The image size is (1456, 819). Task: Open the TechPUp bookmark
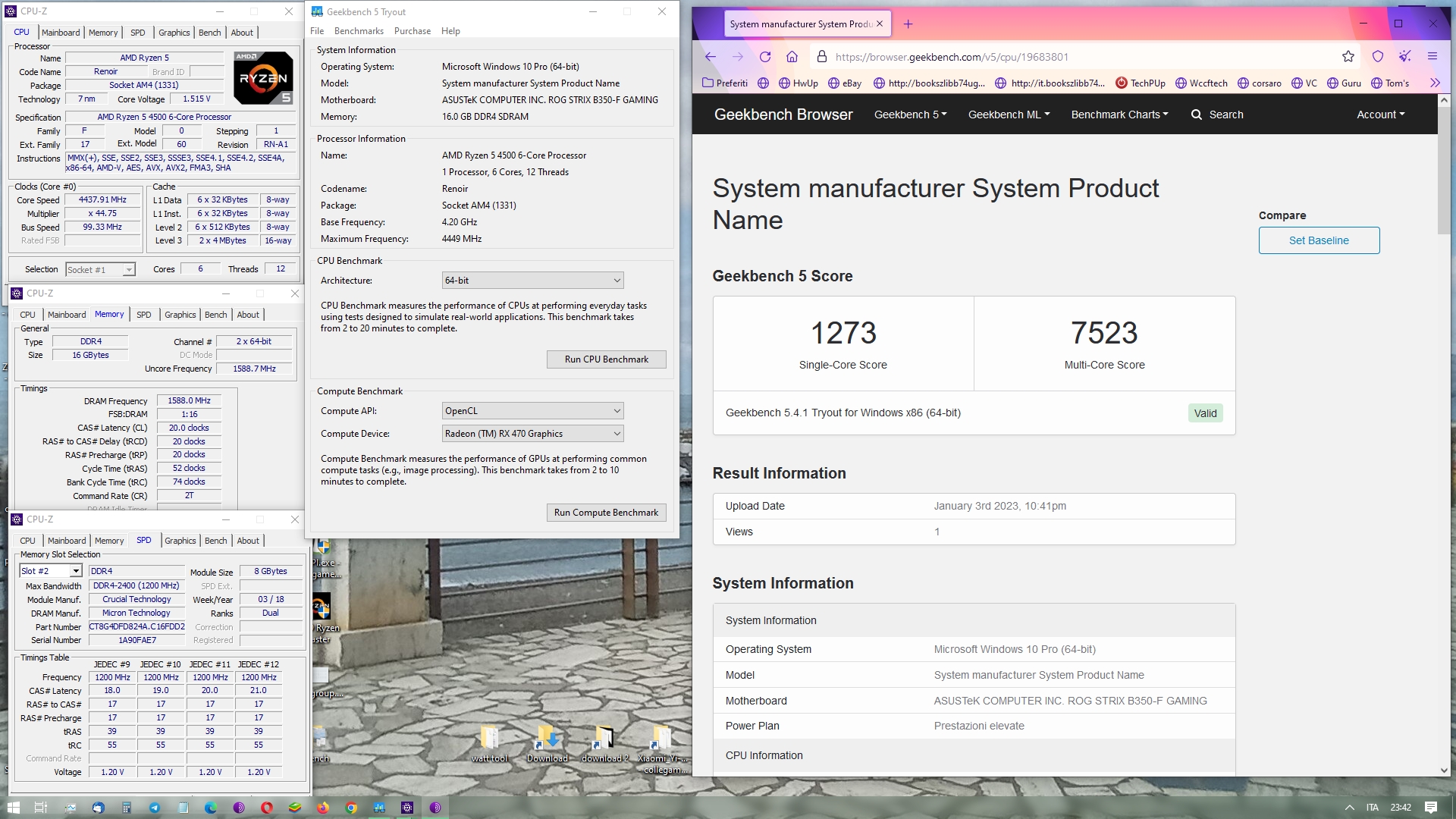pyautogui.click(x=1141, y=83)
